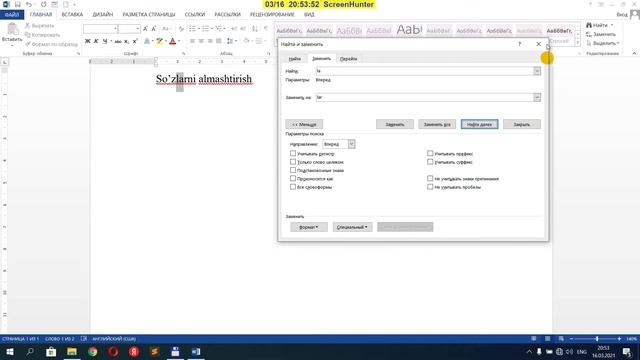This screenshot has width=640, height=360.
Task: Click the text effects icon
Action: tap(147, 41)
